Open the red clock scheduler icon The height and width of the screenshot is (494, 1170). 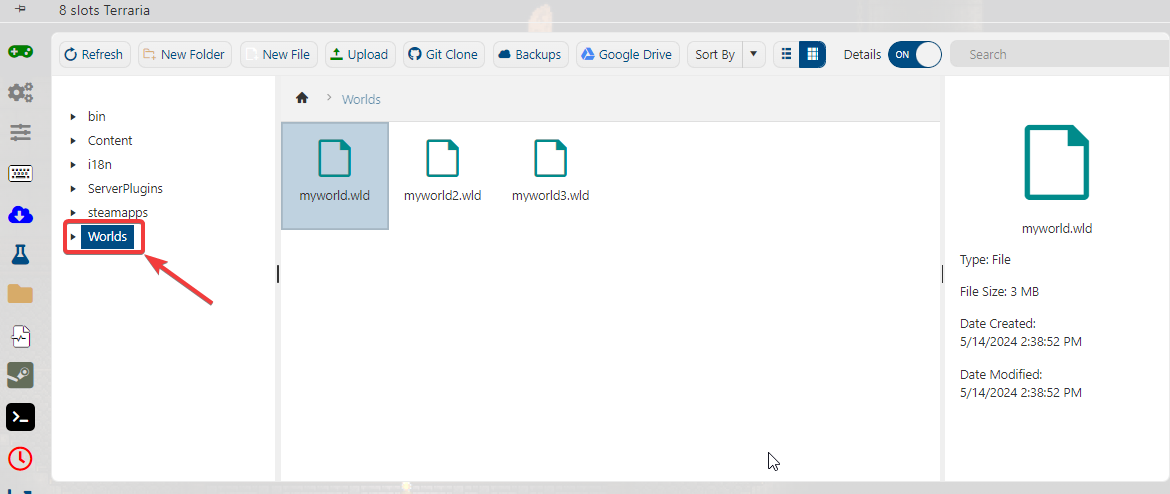tap(20, 458)
